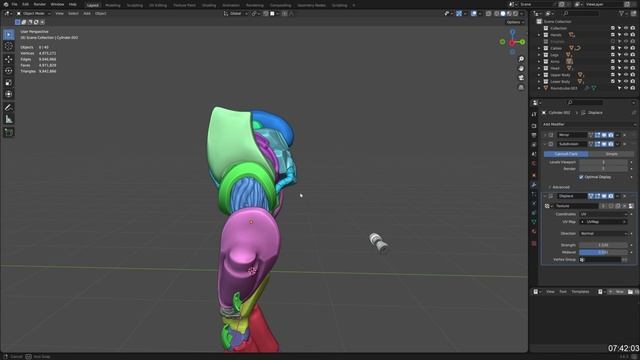Hide the Upper Body collection in viewport
The image size is (640, 360).
tap(626, 75)
